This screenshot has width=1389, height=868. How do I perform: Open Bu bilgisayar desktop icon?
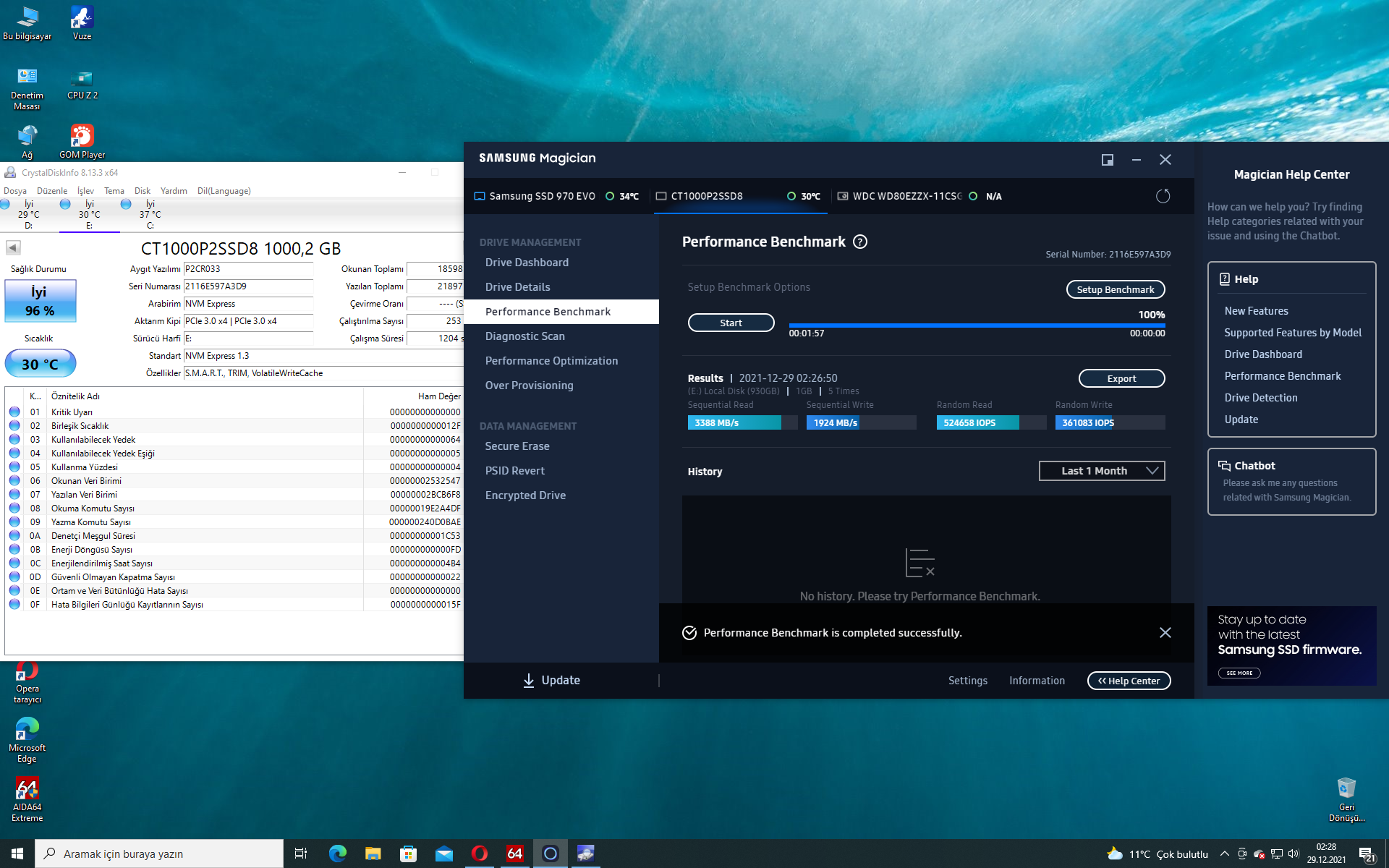27,22
